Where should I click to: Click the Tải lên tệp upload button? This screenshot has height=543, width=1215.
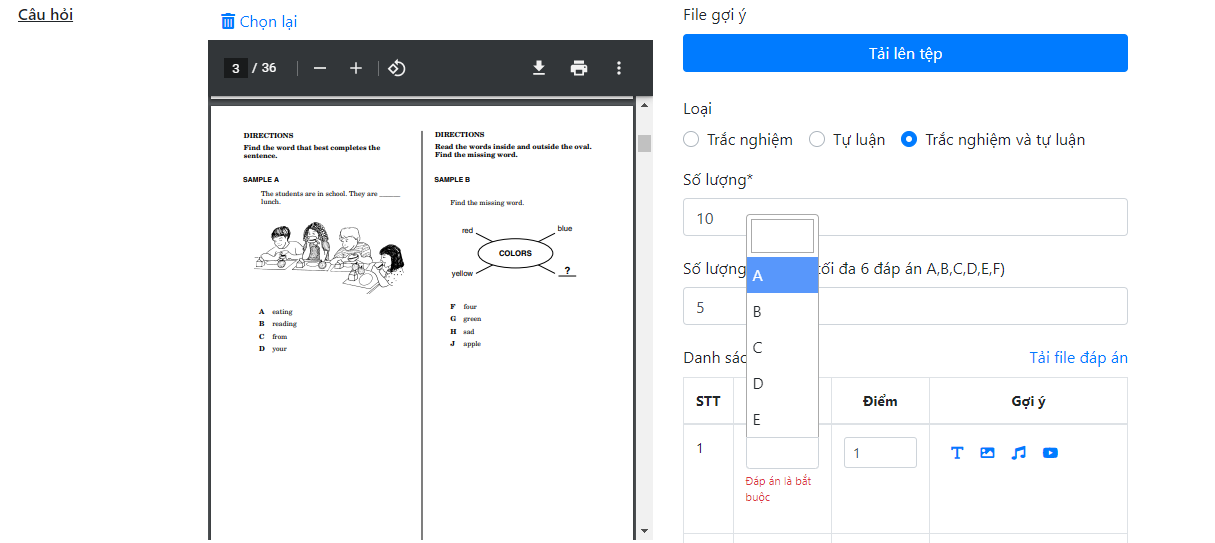click(905, 53)
